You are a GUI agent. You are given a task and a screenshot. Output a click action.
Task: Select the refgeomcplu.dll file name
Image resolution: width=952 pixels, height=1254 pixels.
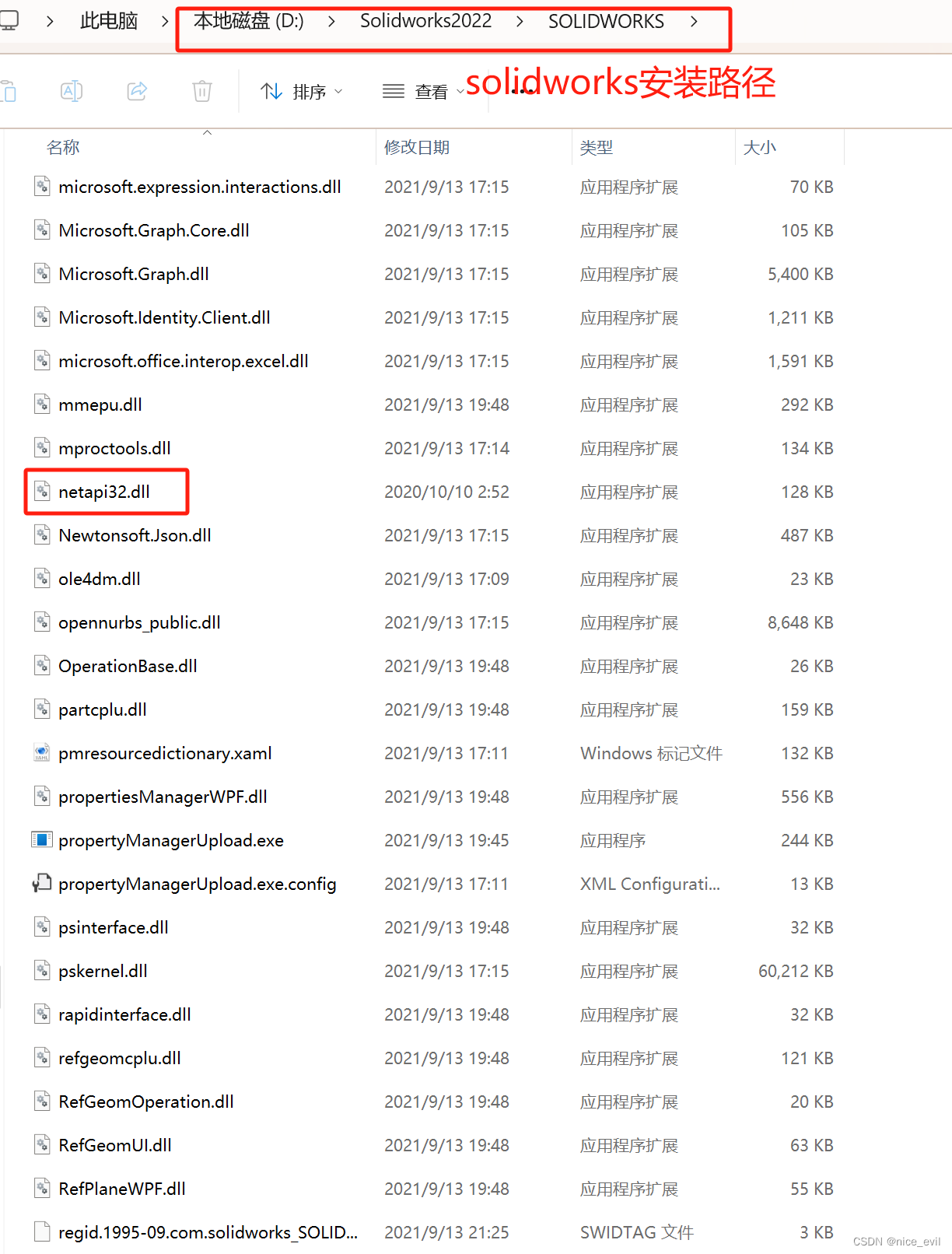tap(120, 1058)
